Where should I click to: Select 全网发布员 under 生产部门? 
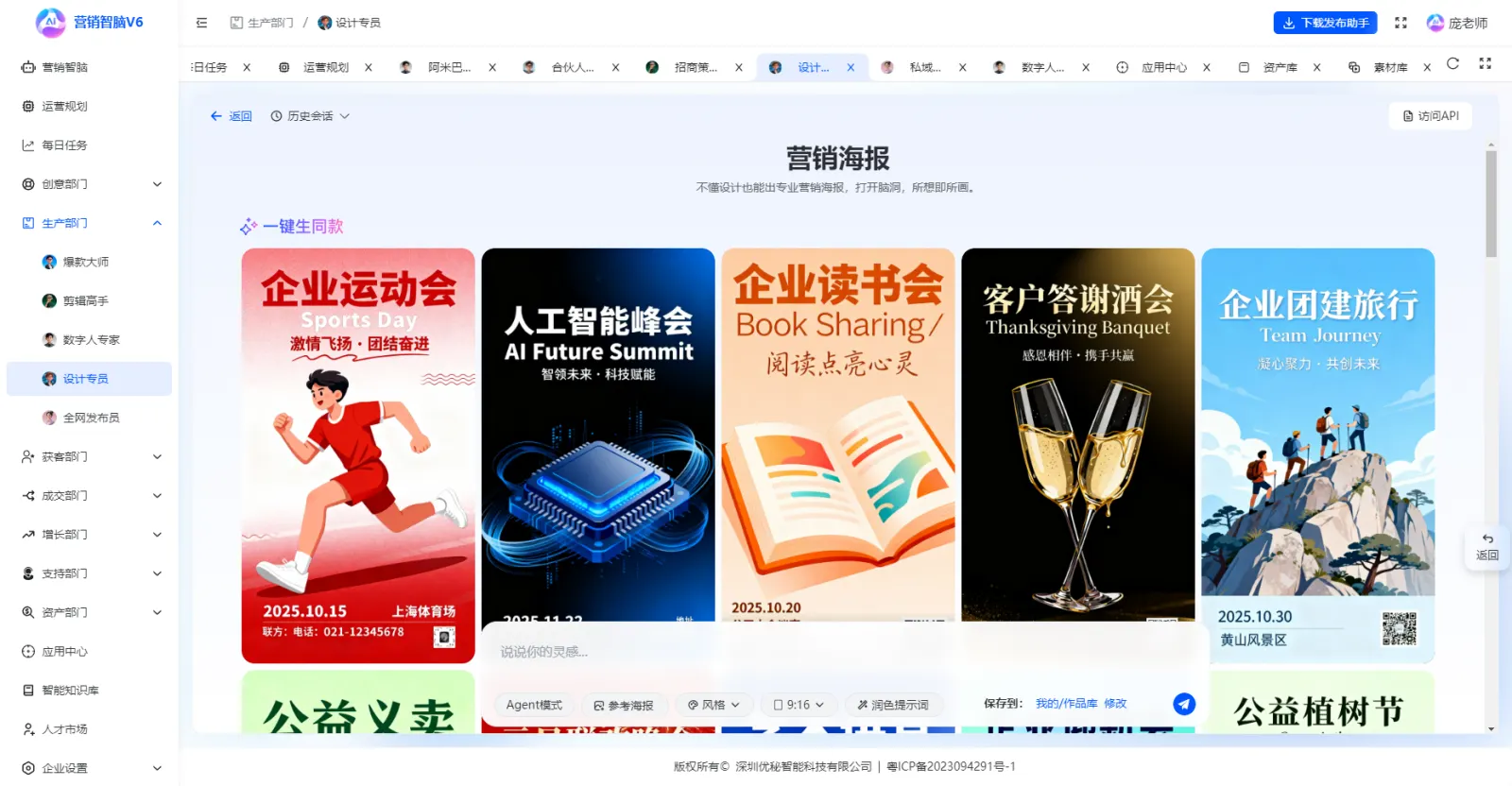point(90,418)
